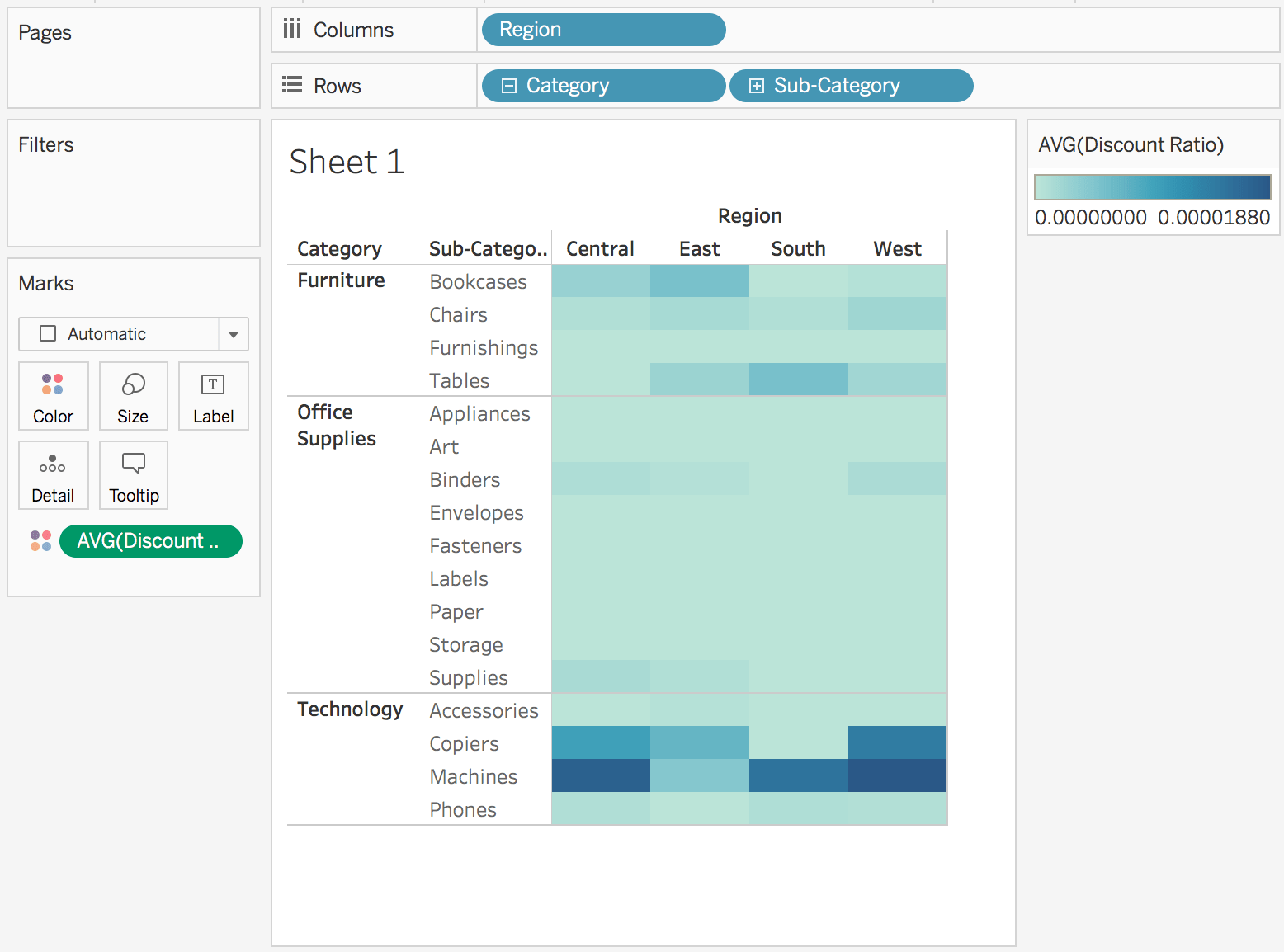Select the Phones row label
1284x952 pixels.
463,809
